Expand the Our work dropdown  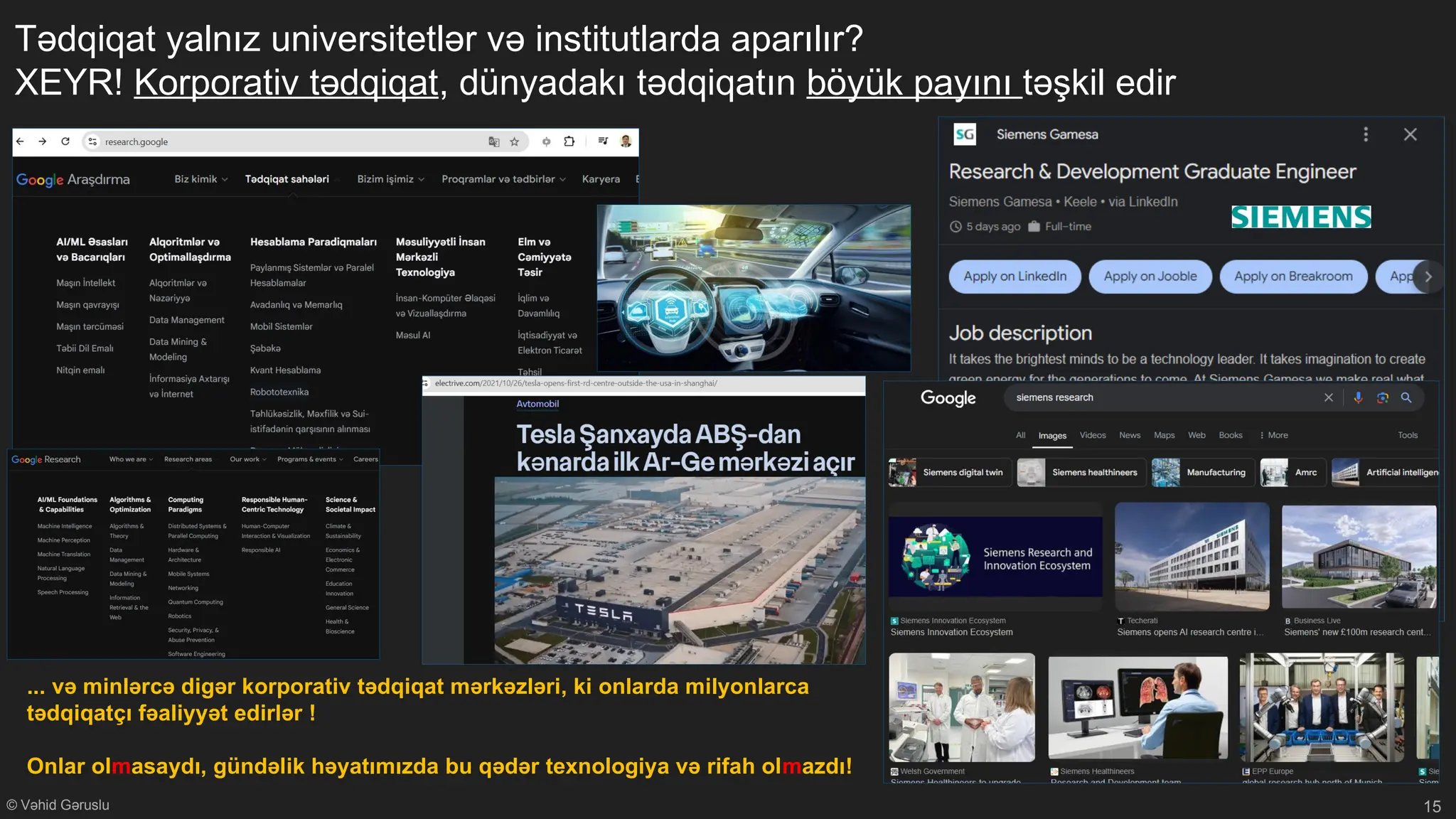tap(248, 459)
